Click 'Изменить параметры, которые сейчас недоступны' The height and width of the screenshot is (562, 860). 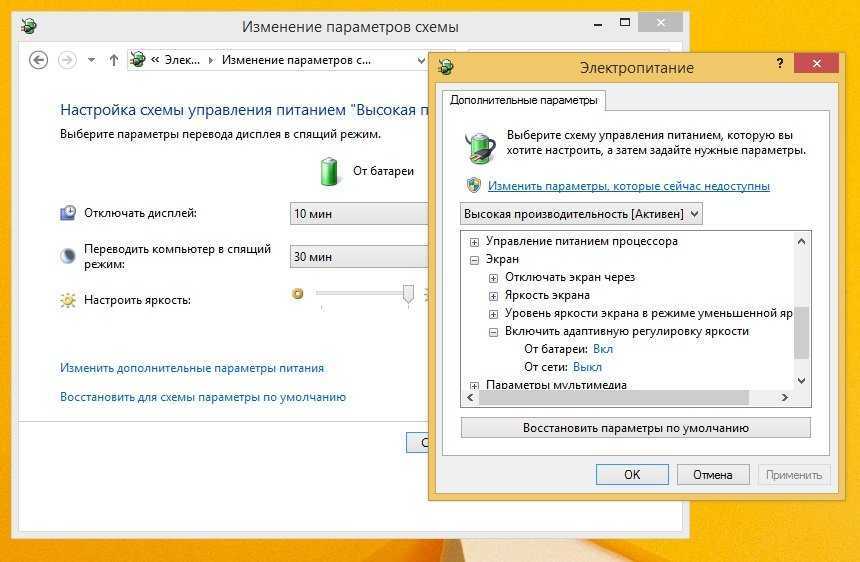pos(629,186)
